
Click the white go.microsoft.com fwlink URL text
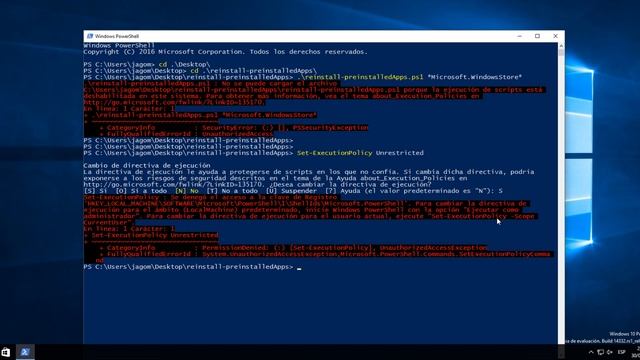tap(173, 184)
